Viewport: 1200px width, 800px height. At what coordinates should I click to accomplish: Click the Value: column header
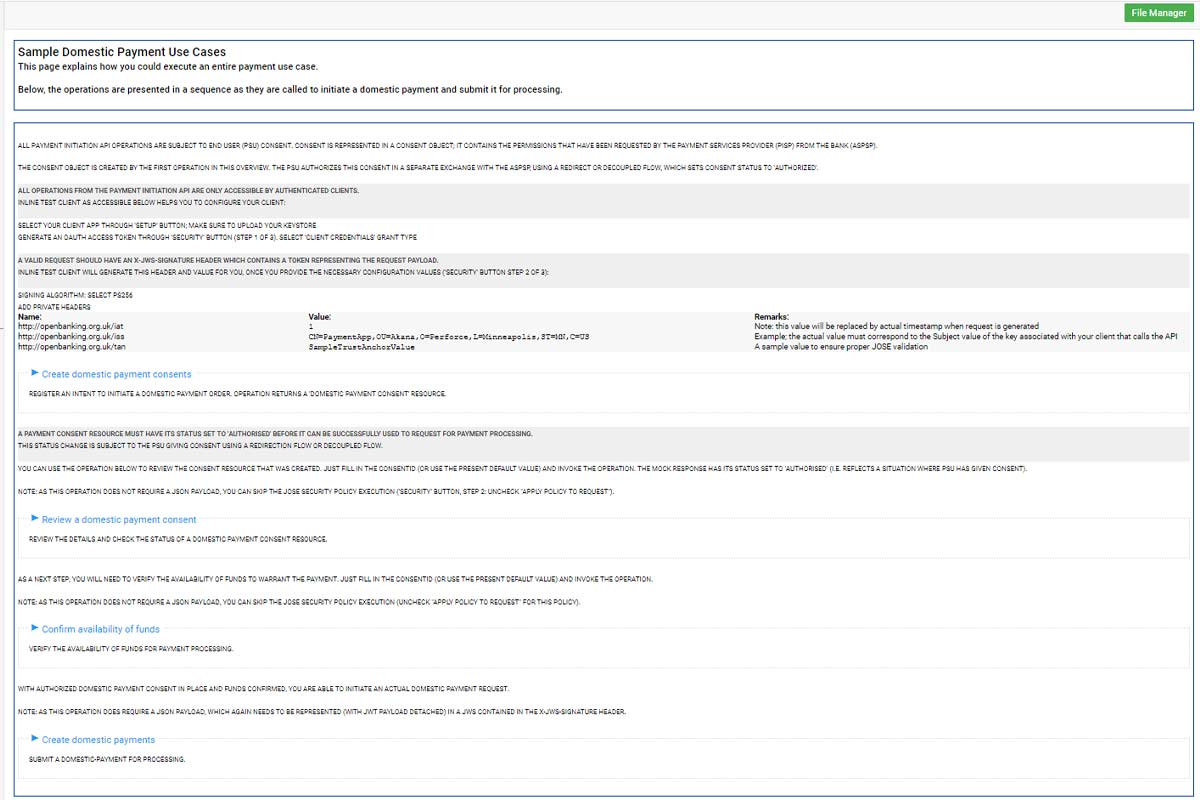click(x=321, y=316)
